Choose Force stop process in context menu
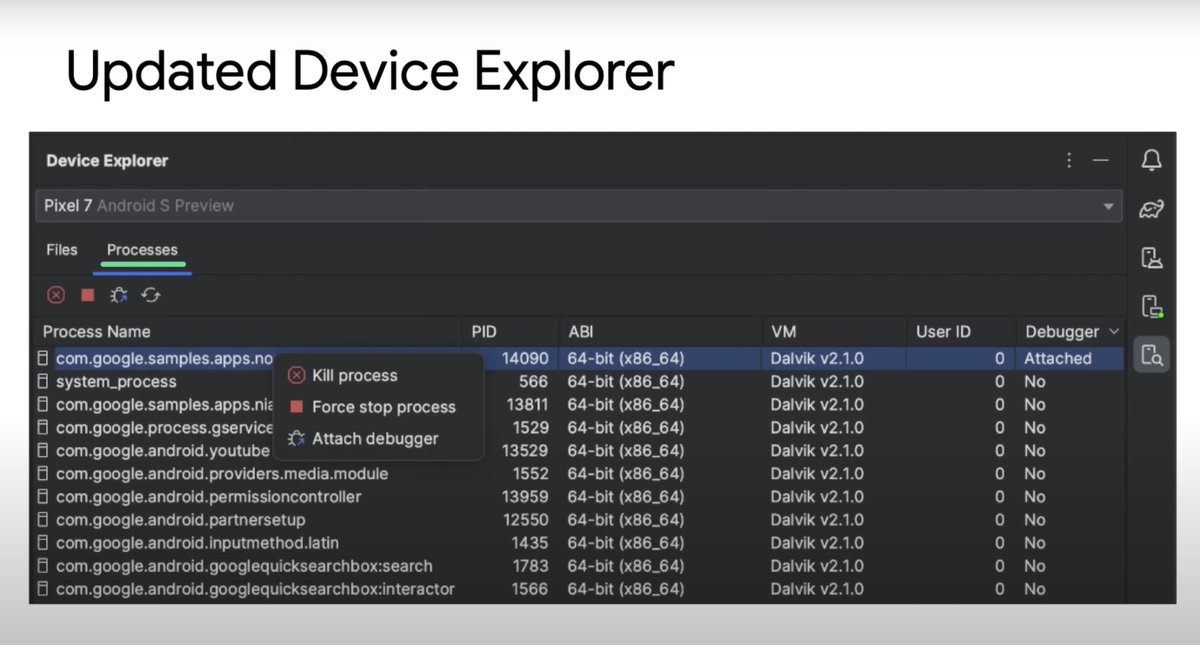 coord(379,407)
